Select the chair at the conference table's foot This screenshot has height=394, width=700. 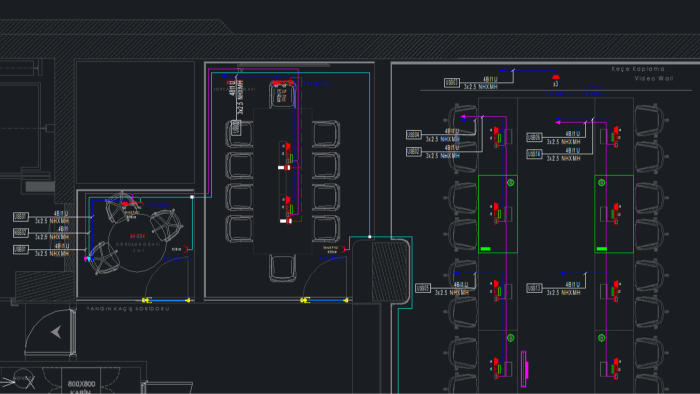point(282,267)
